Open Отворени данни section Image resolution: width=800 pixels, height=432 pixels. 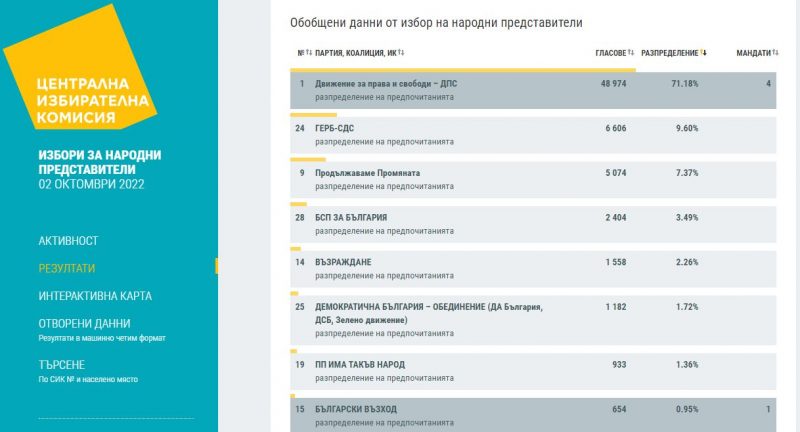(84, 323)
